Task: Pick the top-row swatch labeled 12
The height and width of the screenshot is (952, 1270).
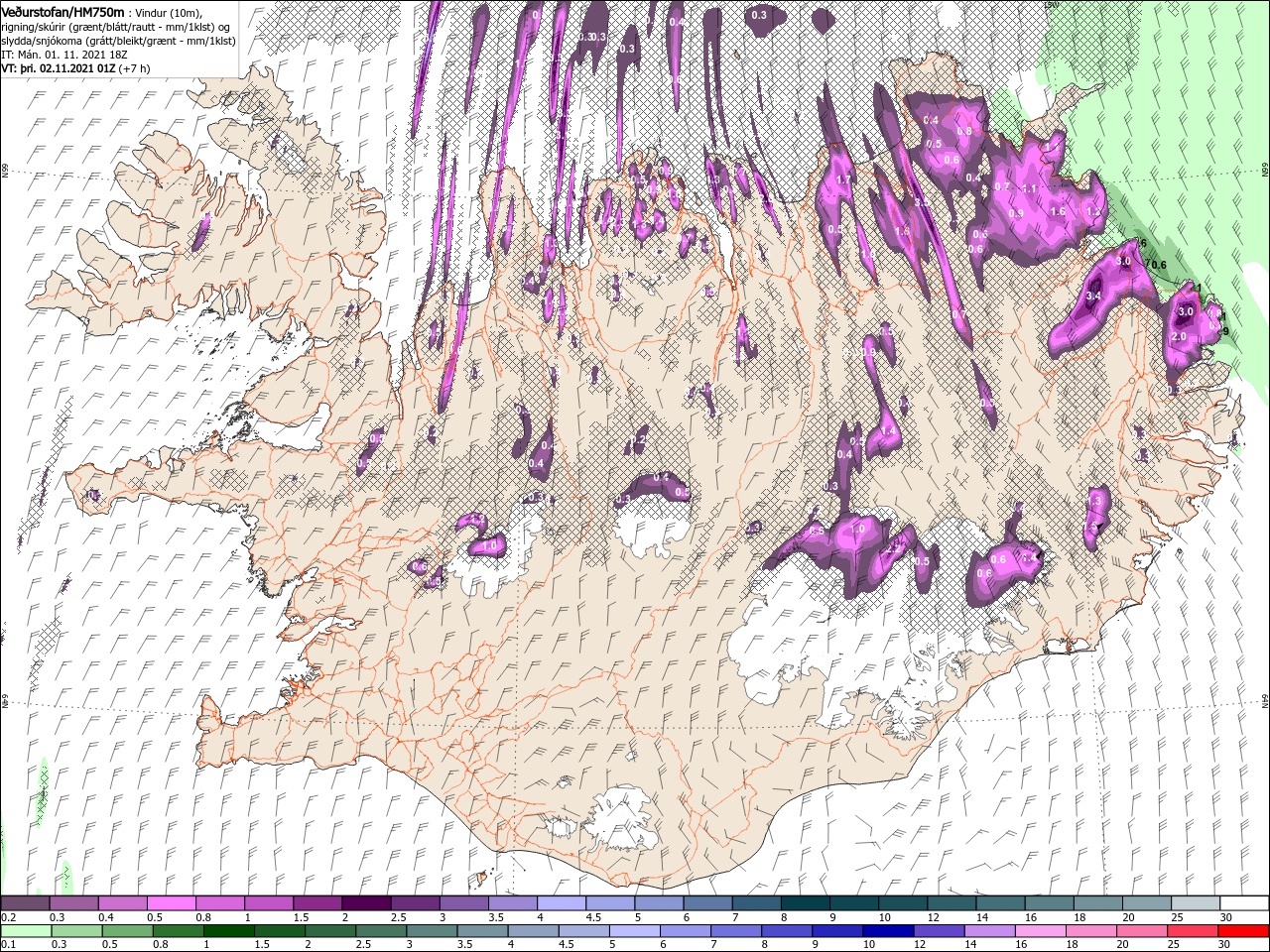Action: click(x=952, y=903)
